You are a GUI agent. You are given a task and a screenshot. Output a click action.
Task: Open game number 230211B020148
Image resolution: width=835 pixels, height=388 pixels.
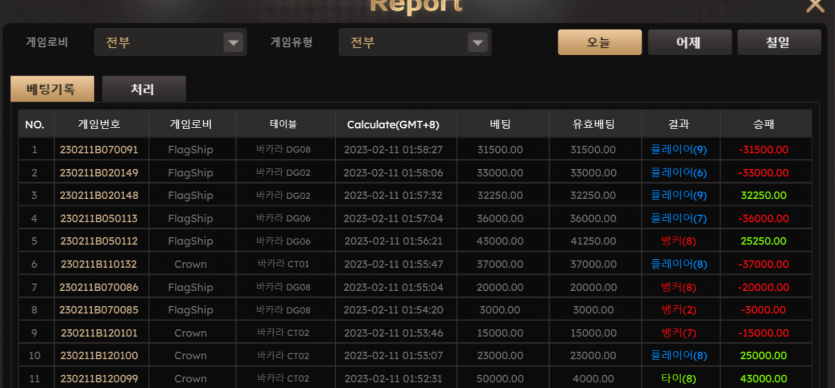tap(99, 196)
